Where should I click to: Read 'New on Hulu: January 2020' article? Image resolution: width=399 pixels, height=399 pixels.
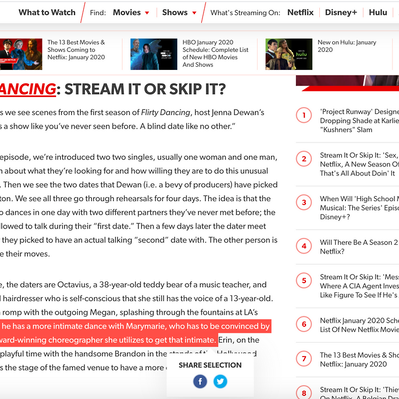(x=347, y=46)
